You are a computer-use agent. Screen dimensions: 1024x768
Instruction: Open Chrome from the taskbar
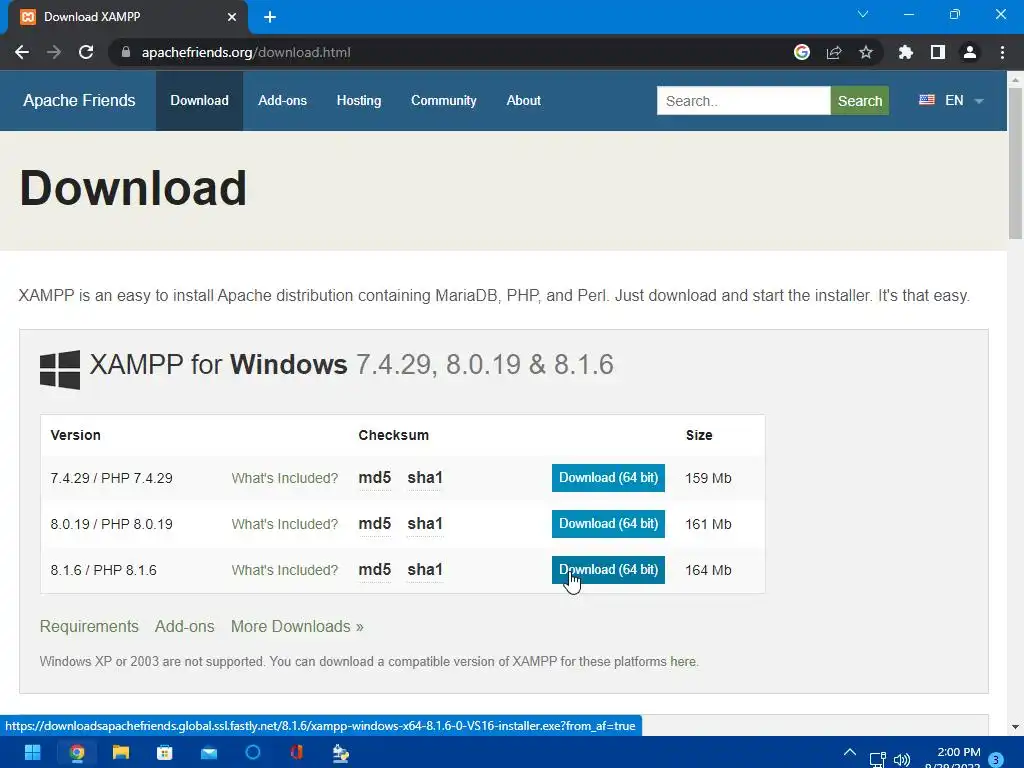[x=77, y=753]
